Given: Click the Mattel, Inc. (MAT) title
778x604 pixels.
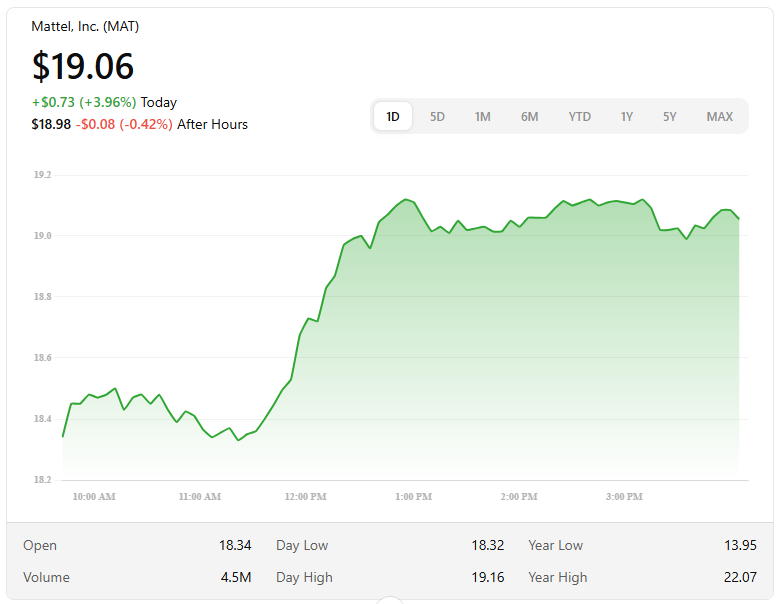Looking at the screenshot, I should 85,27.
